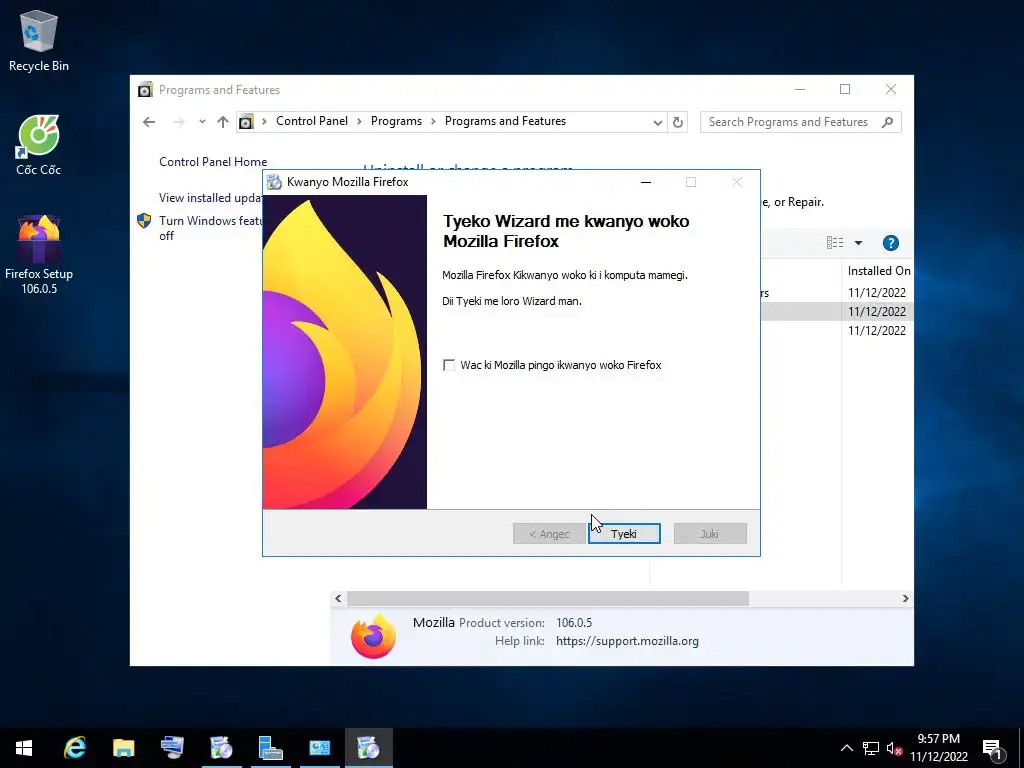Viewport: 1024px width, 768px height.
Task: Minimize the Kwanyo Mozilla Firefox dialog
Action: (x=646, y=182)
